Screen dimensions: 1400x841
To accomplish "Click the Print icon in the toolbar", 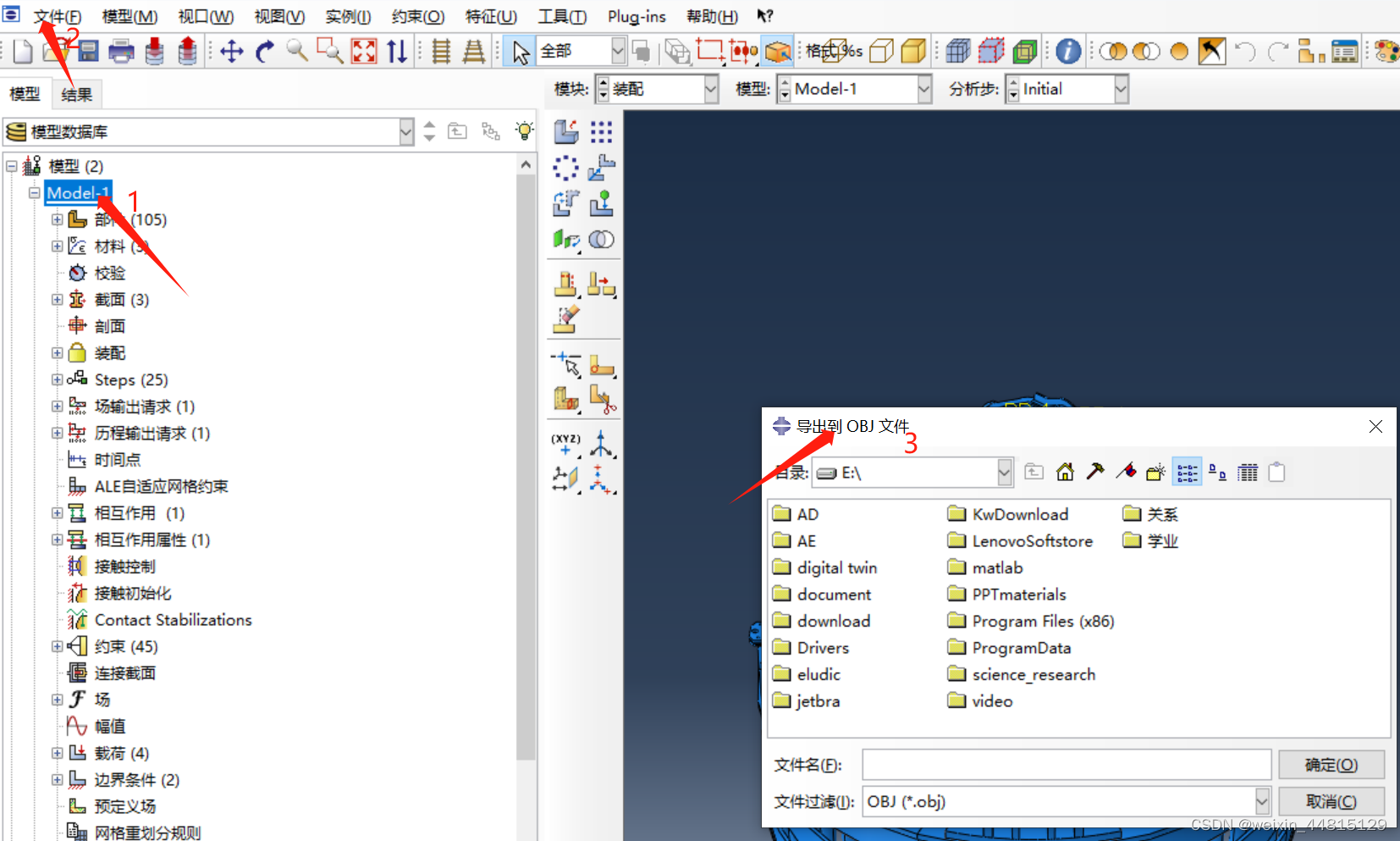I will tap(121, 52).
